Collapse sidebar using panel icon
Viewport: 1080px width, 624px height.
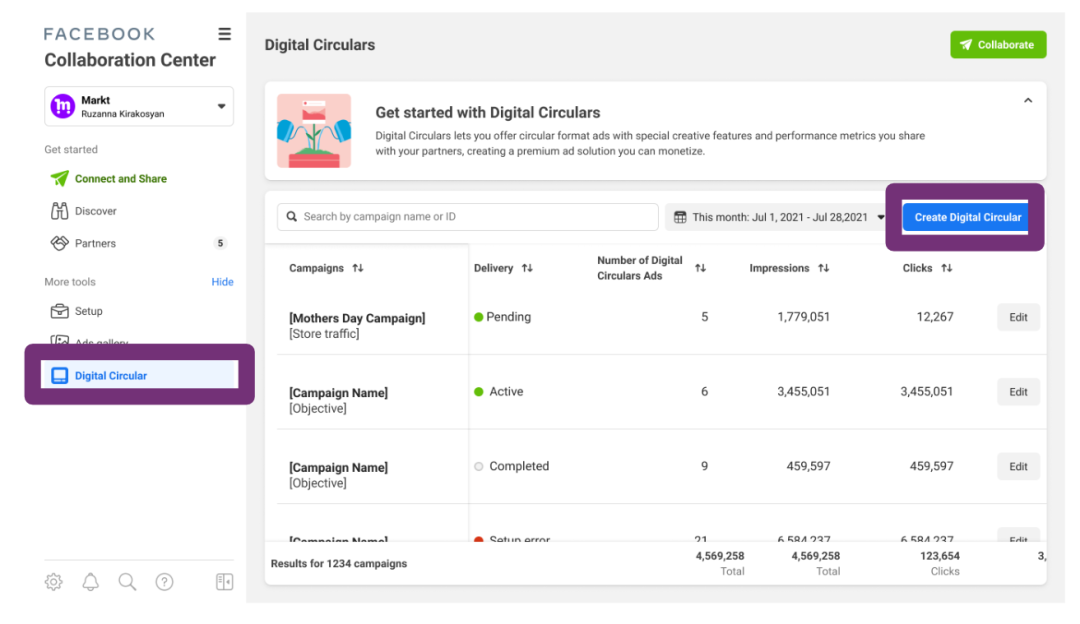click(224, 582)
